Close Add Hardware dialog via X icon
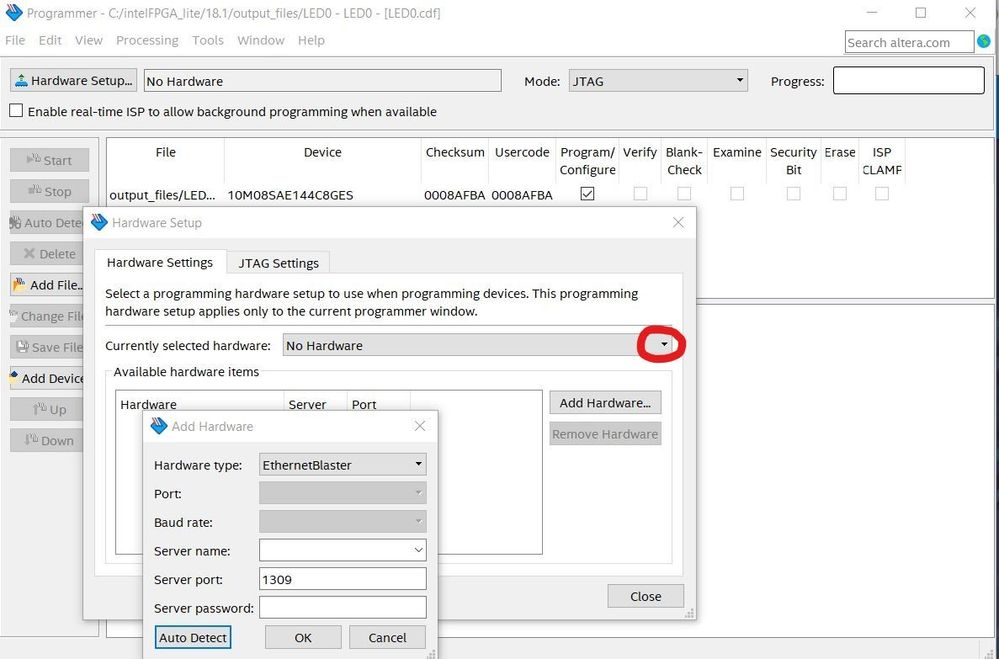The image size is (999, 659). click(x=420, y=426)
